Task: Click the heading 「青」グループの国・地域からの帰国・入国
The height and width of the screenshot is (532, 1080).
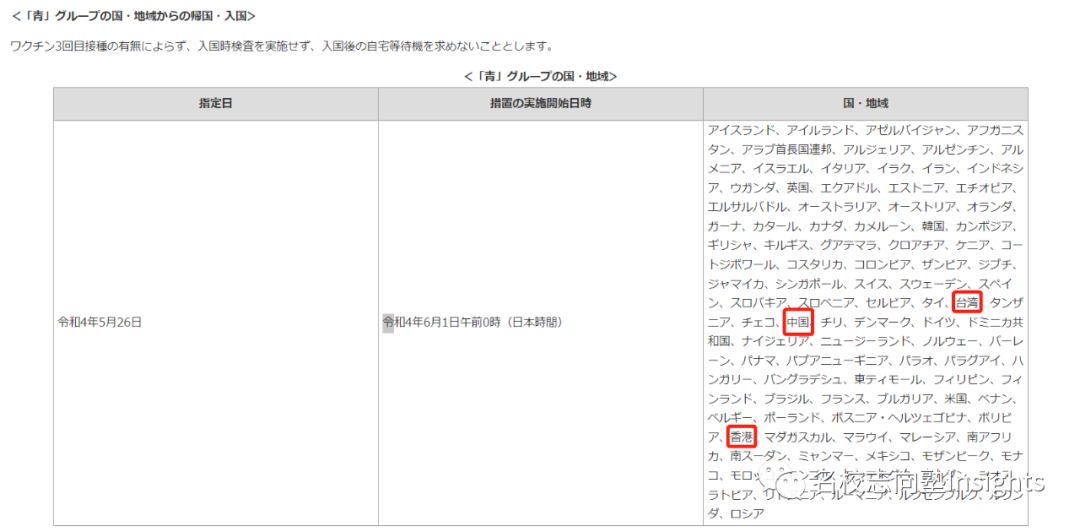Action: (134, 14)
